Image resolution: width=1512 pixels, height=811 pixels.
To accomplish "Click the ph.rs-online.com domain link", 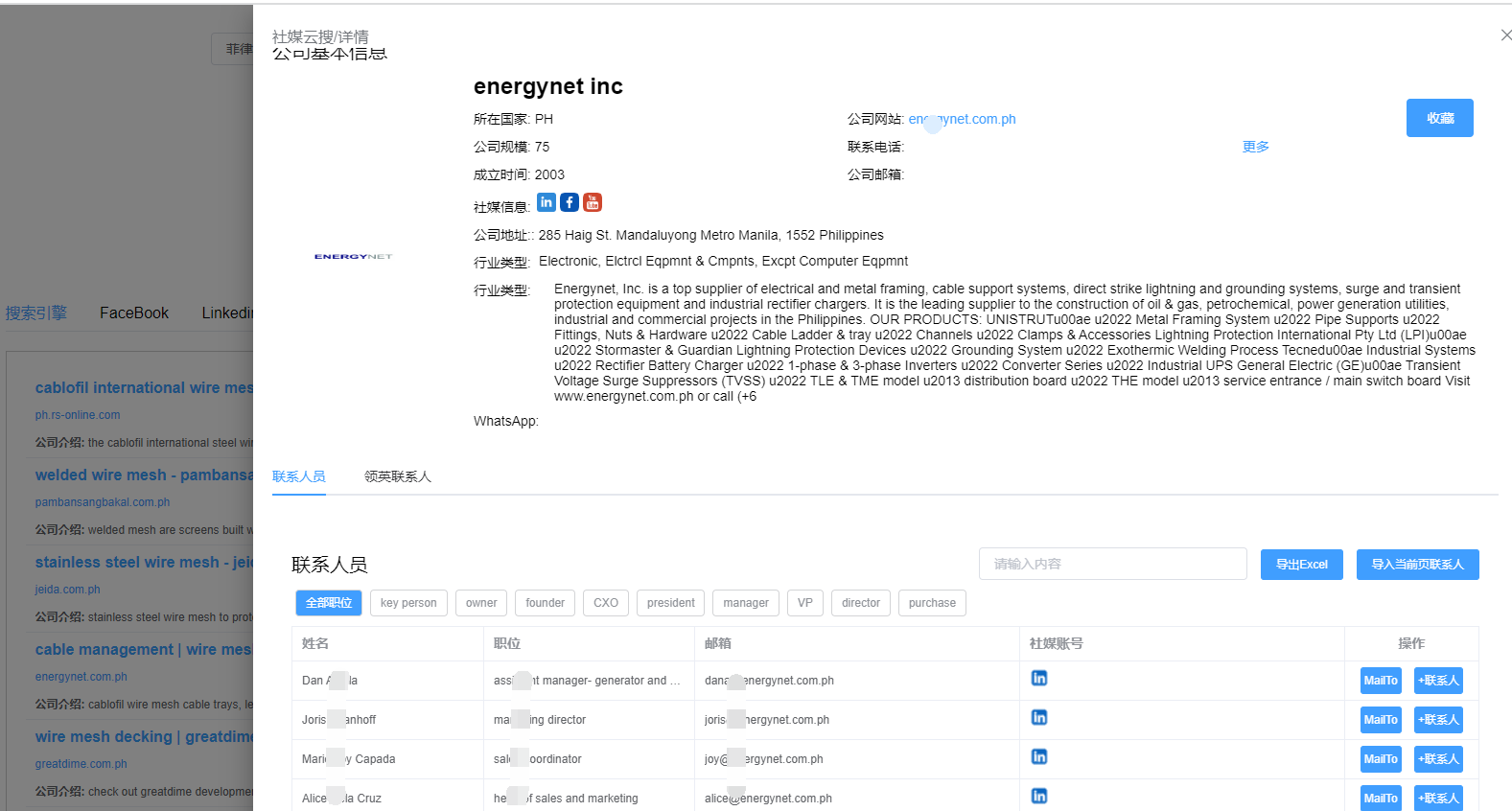I will 78,415.
